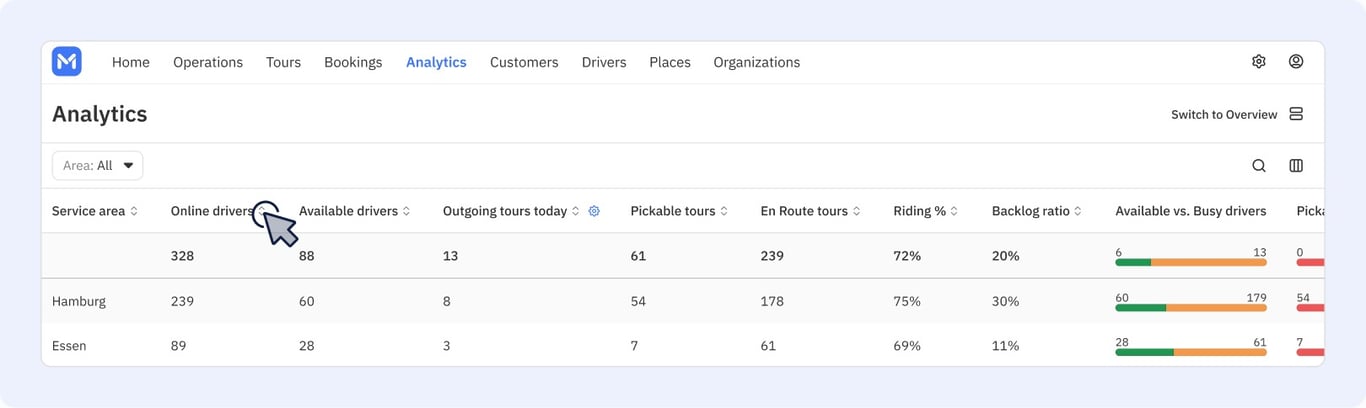
Task: Click Switch to Overview link
Action: pyautogui.click(x=1224, y=115)
